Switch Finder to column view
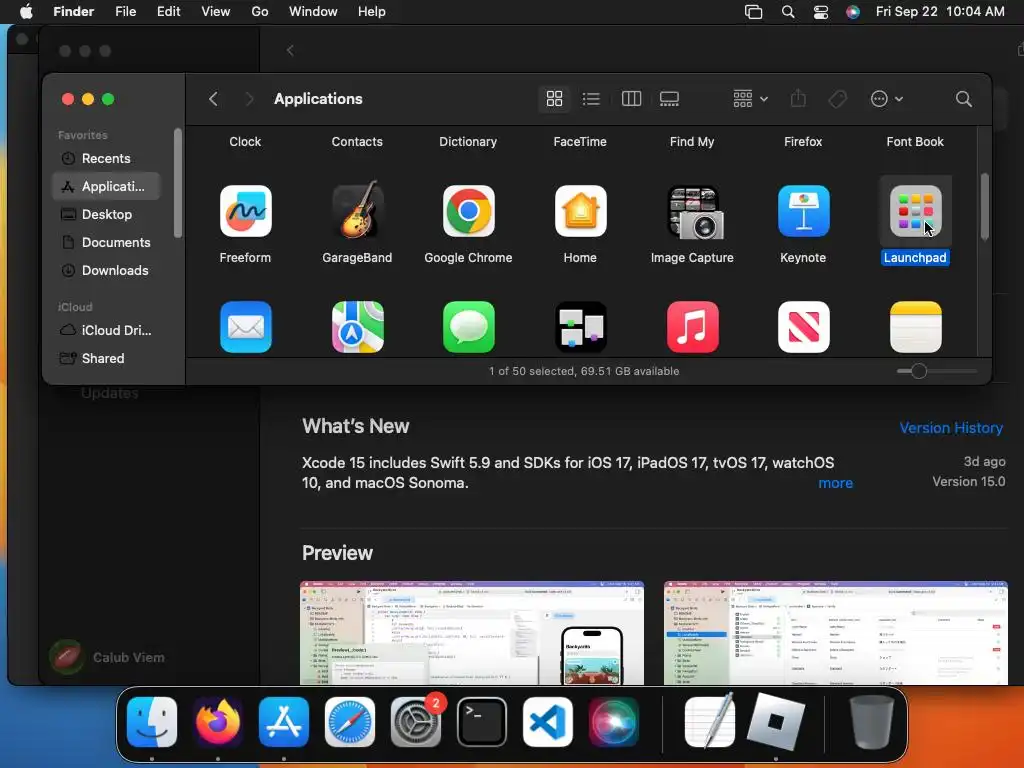This screenshot has height=768, width=1024. [631, 99]
